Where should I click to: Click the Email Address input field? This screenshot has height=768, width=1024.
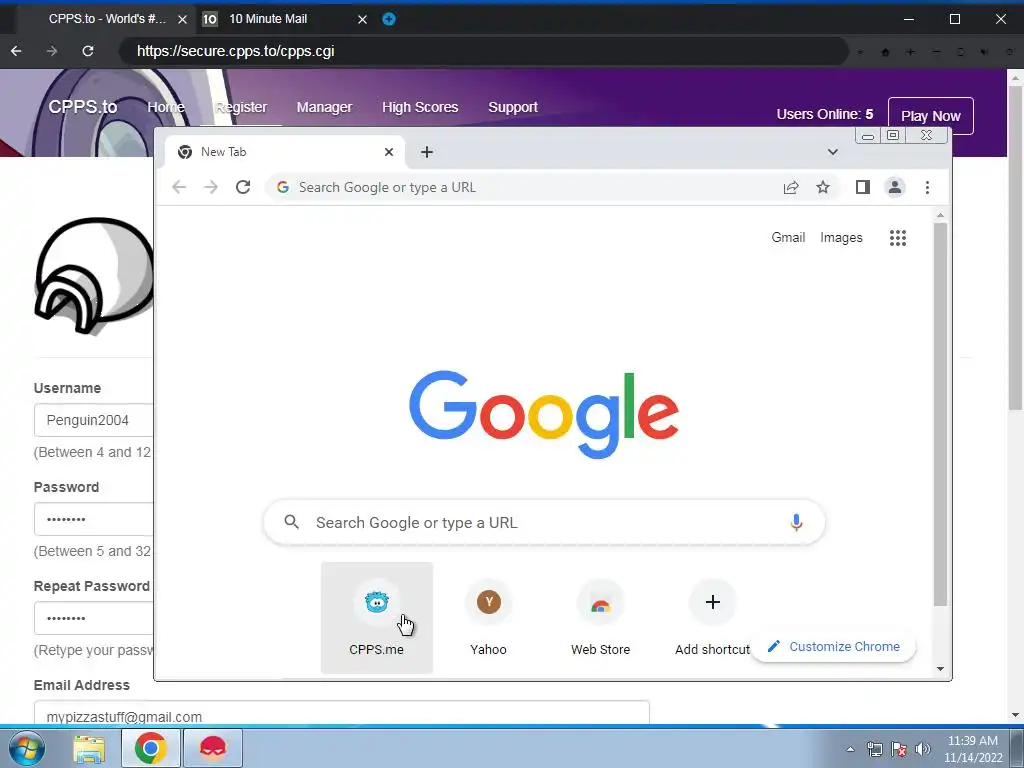click(x=342, y=712)
